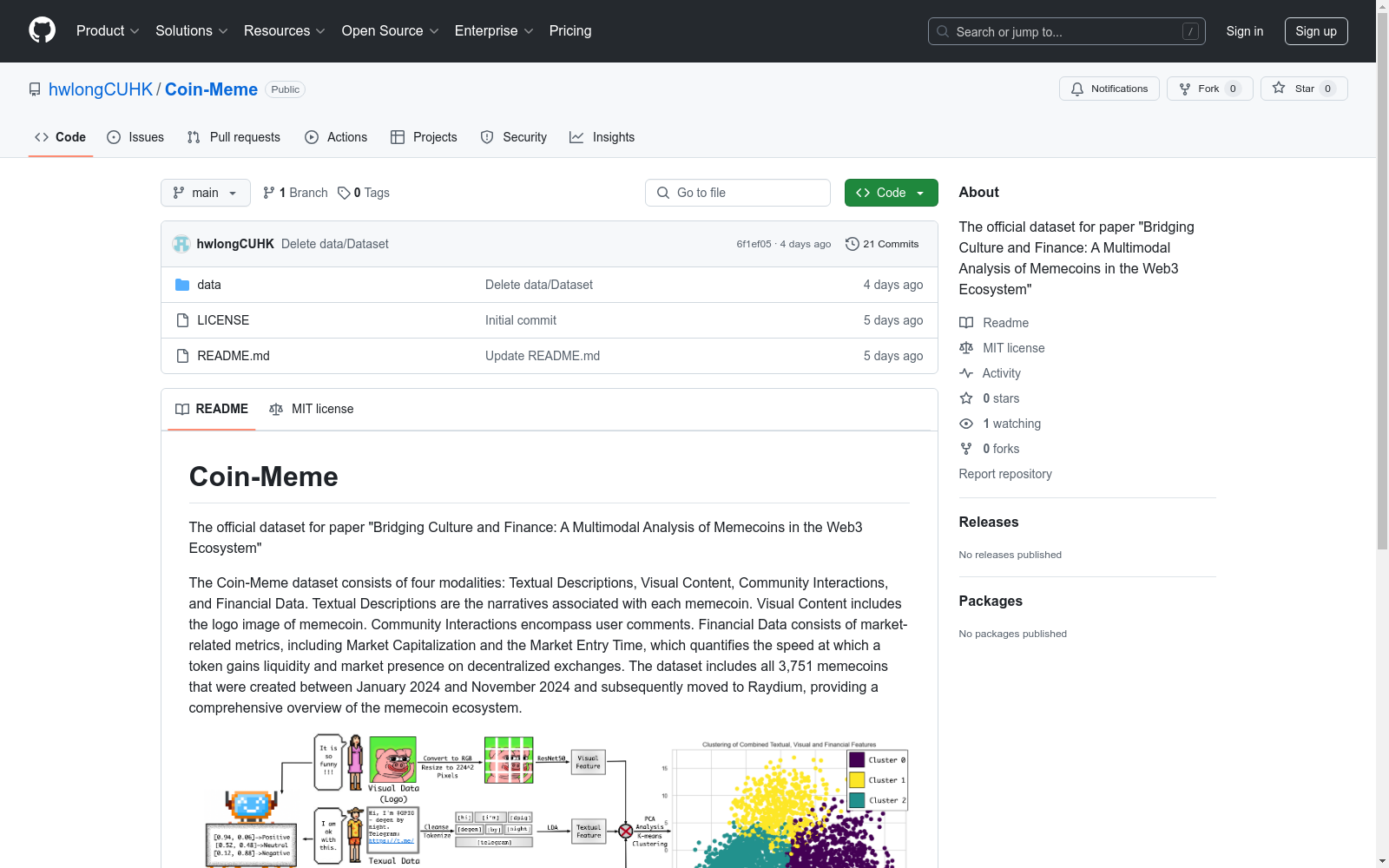The image size is (1389, 868).
Task: Open the Projects tab
Action: (424, 137)
